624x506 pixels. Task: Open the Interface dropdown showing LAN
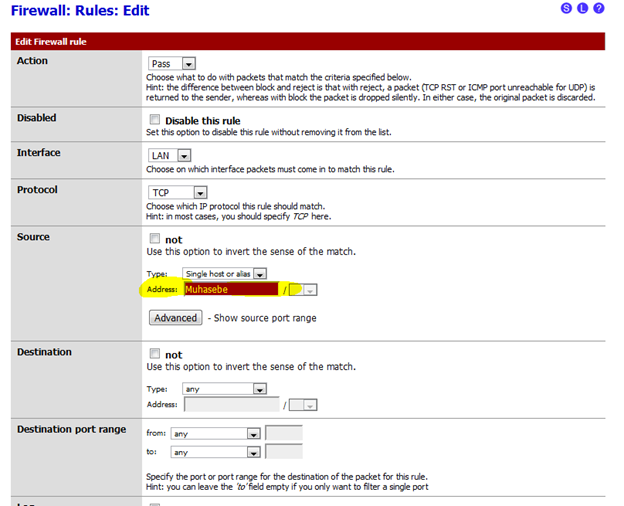click(x=169, y=155)
